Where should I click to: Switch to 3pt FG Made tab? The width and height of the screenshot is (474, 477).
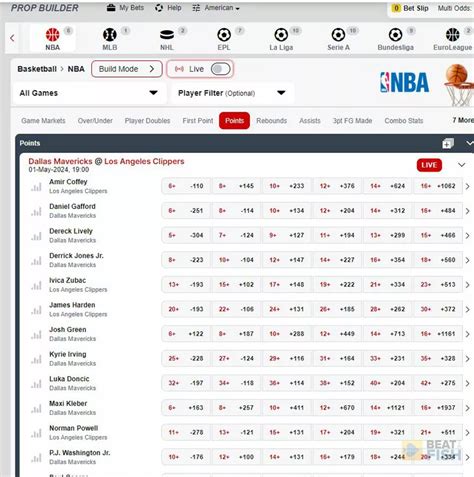point(352,121)
